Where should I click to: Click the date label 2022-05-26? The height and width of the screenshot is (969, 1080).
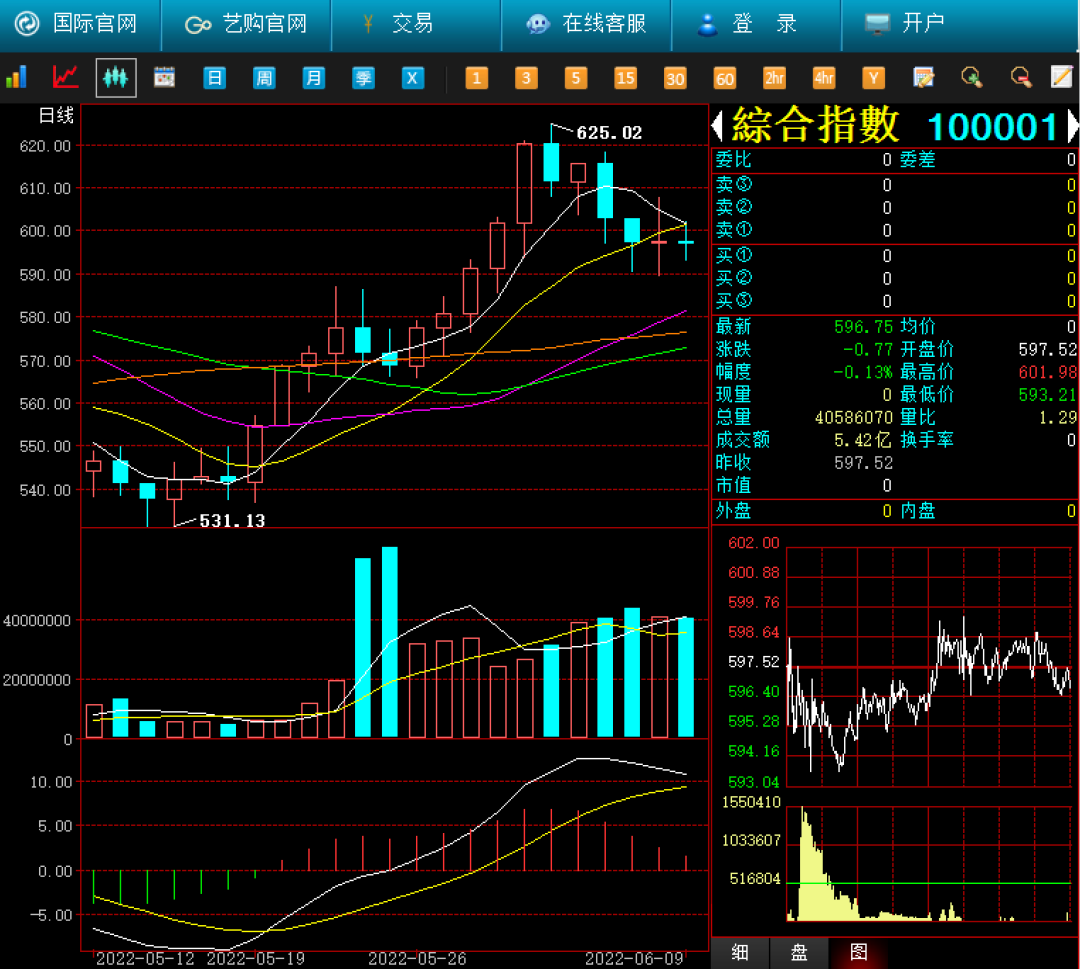click(417, 959)
